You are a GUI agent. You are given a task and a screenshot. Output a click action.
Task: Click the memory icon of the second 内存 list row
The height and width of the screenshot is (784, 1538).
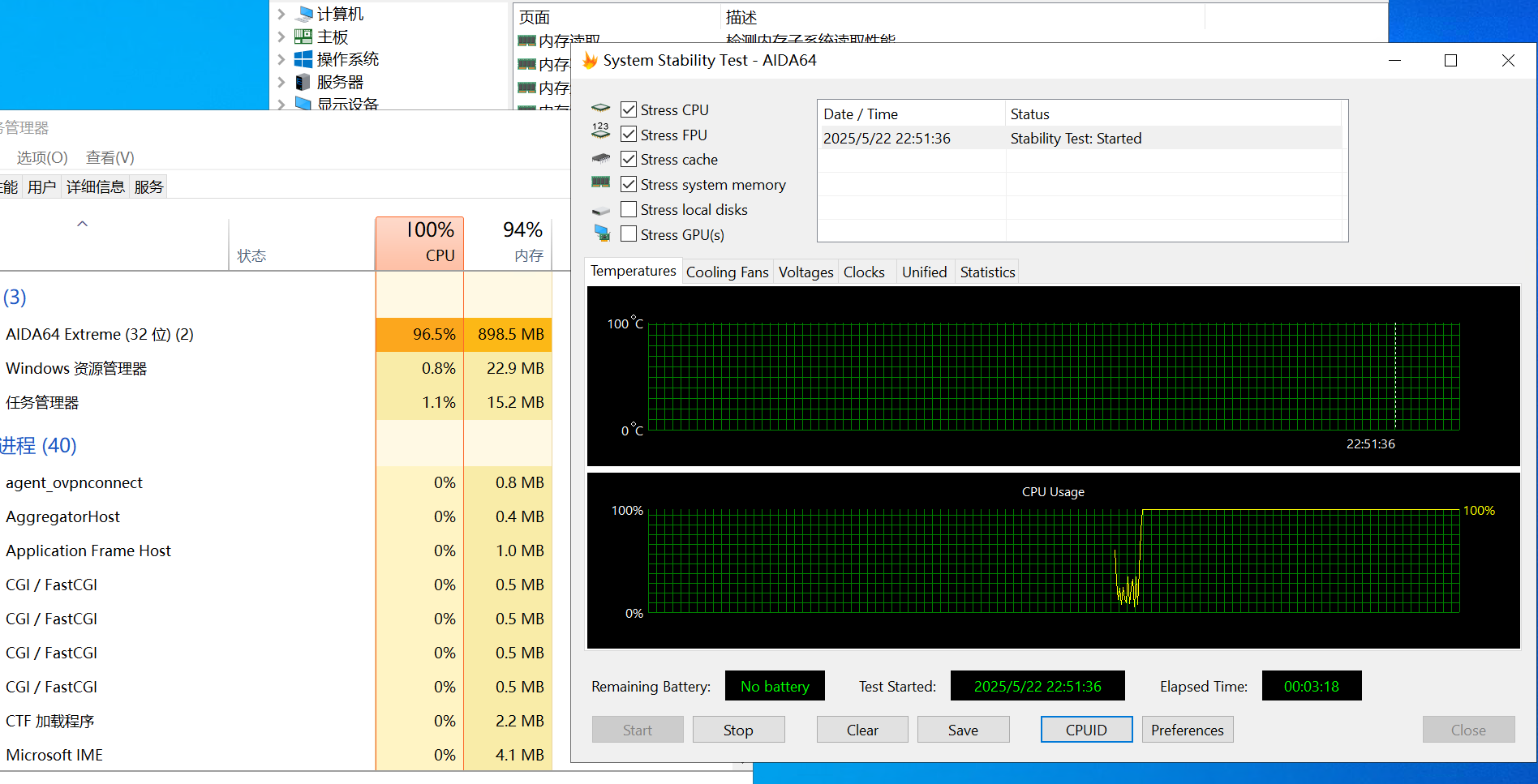click(x=526, y=64)
